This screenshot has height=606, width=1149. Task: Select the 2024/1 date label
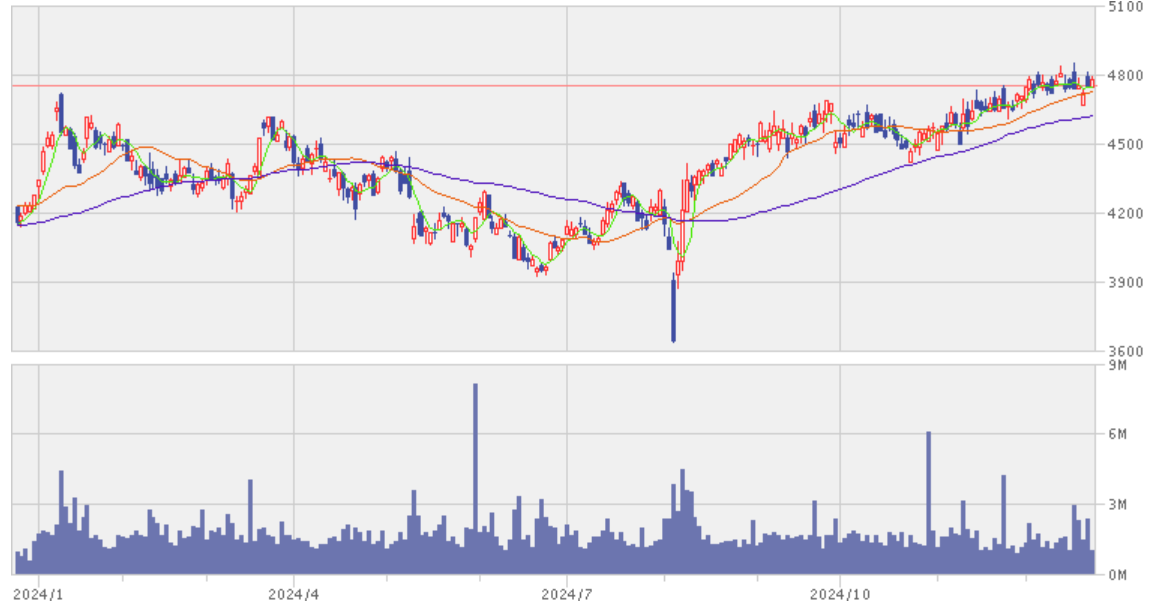coord(39,594)
